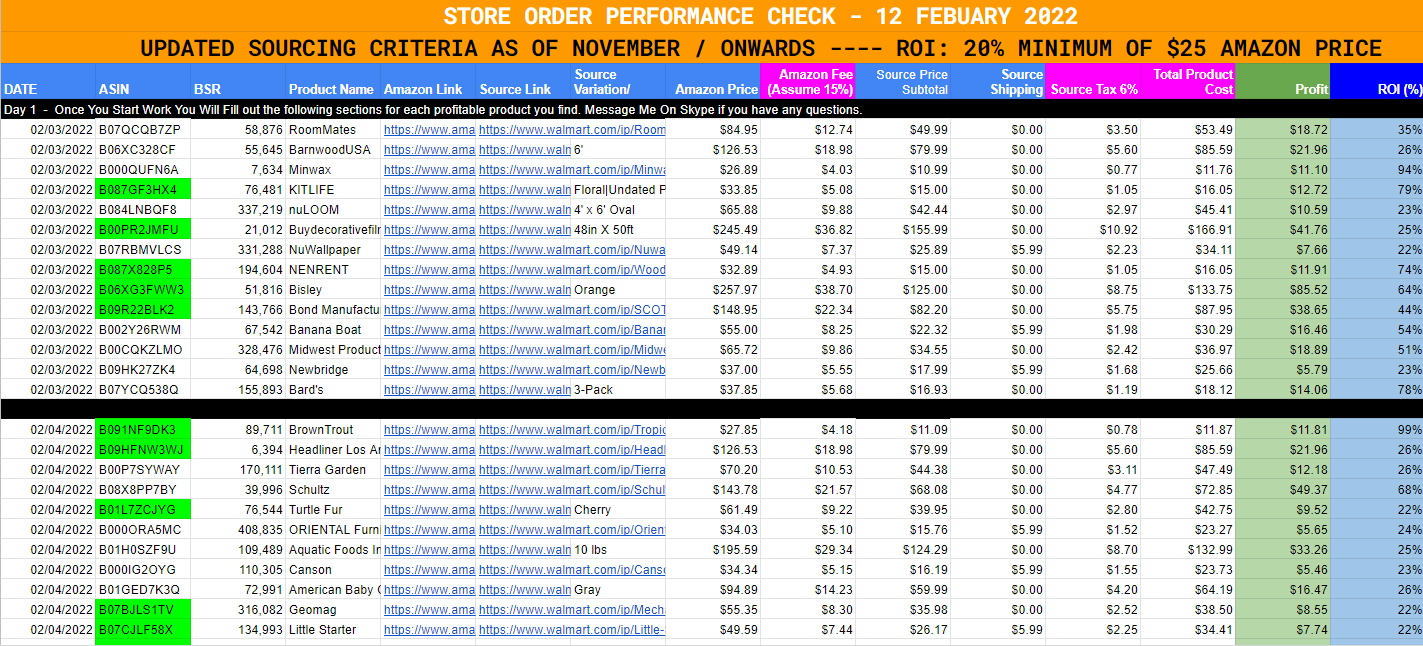Select product name Turtle Fur
This screenshot has width=1423, height=646.
[333, 509]
